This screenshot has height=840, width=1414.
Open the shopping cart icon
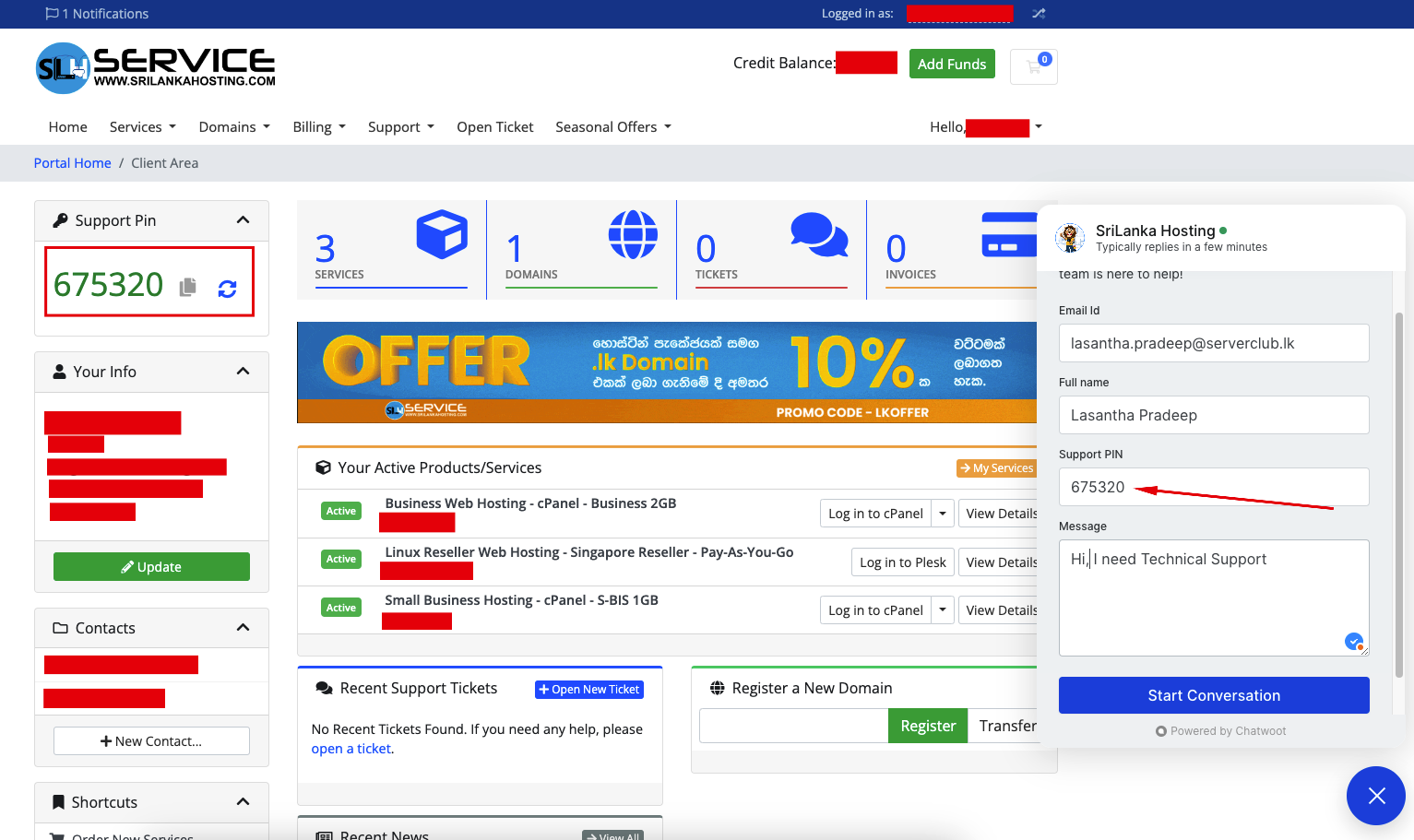(1034, 66)
